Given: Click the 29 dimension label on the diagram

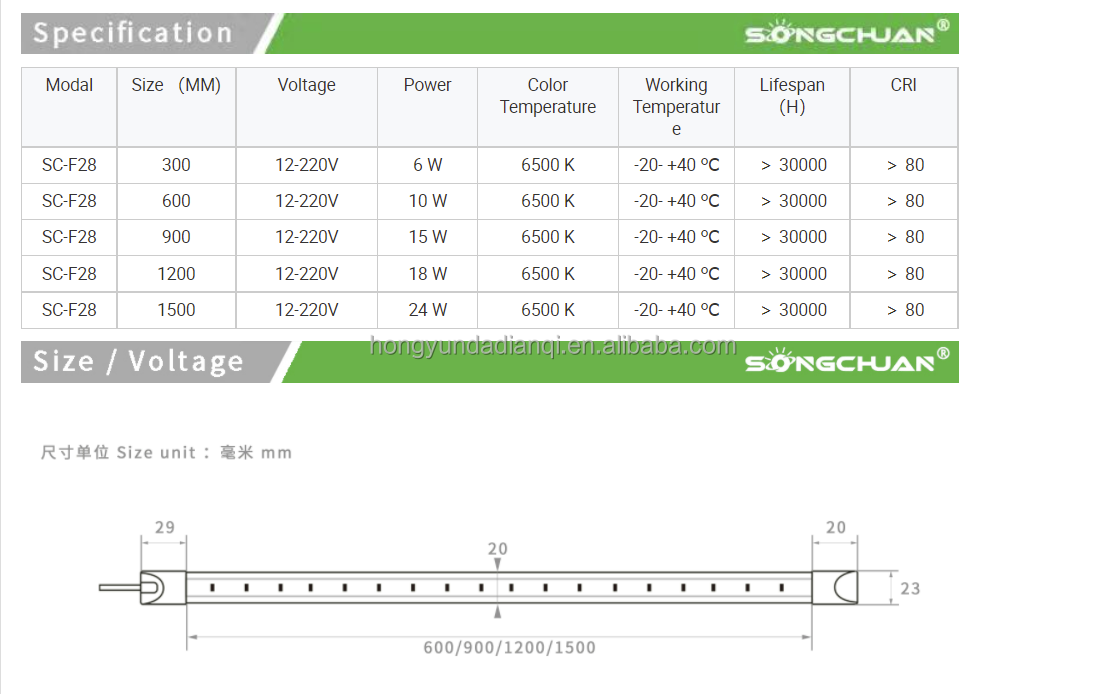Looking at the screenshot, I should pyautogui.click(x=164, y=527).
